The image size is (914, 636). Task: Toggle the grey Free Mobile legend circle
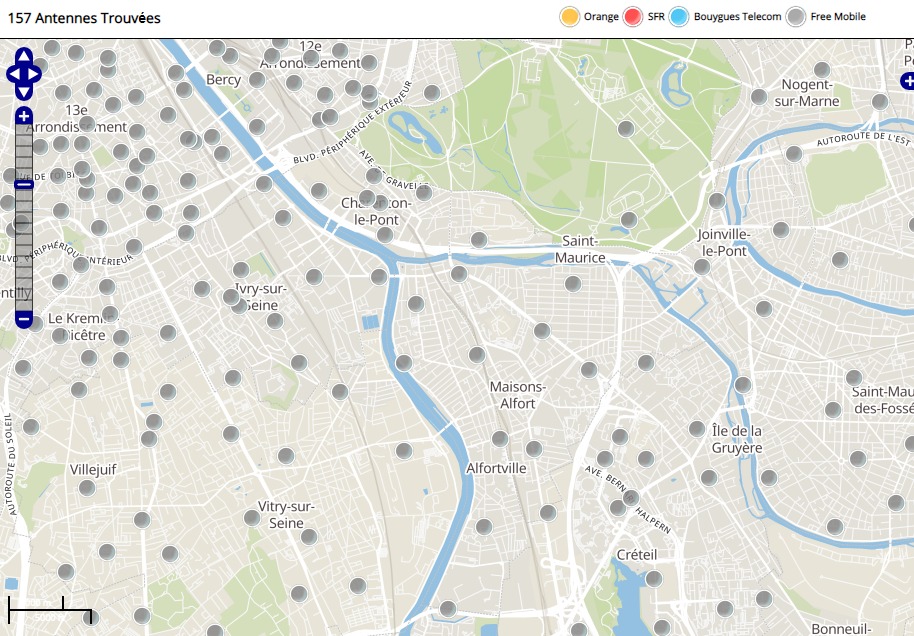click(795, 17)
